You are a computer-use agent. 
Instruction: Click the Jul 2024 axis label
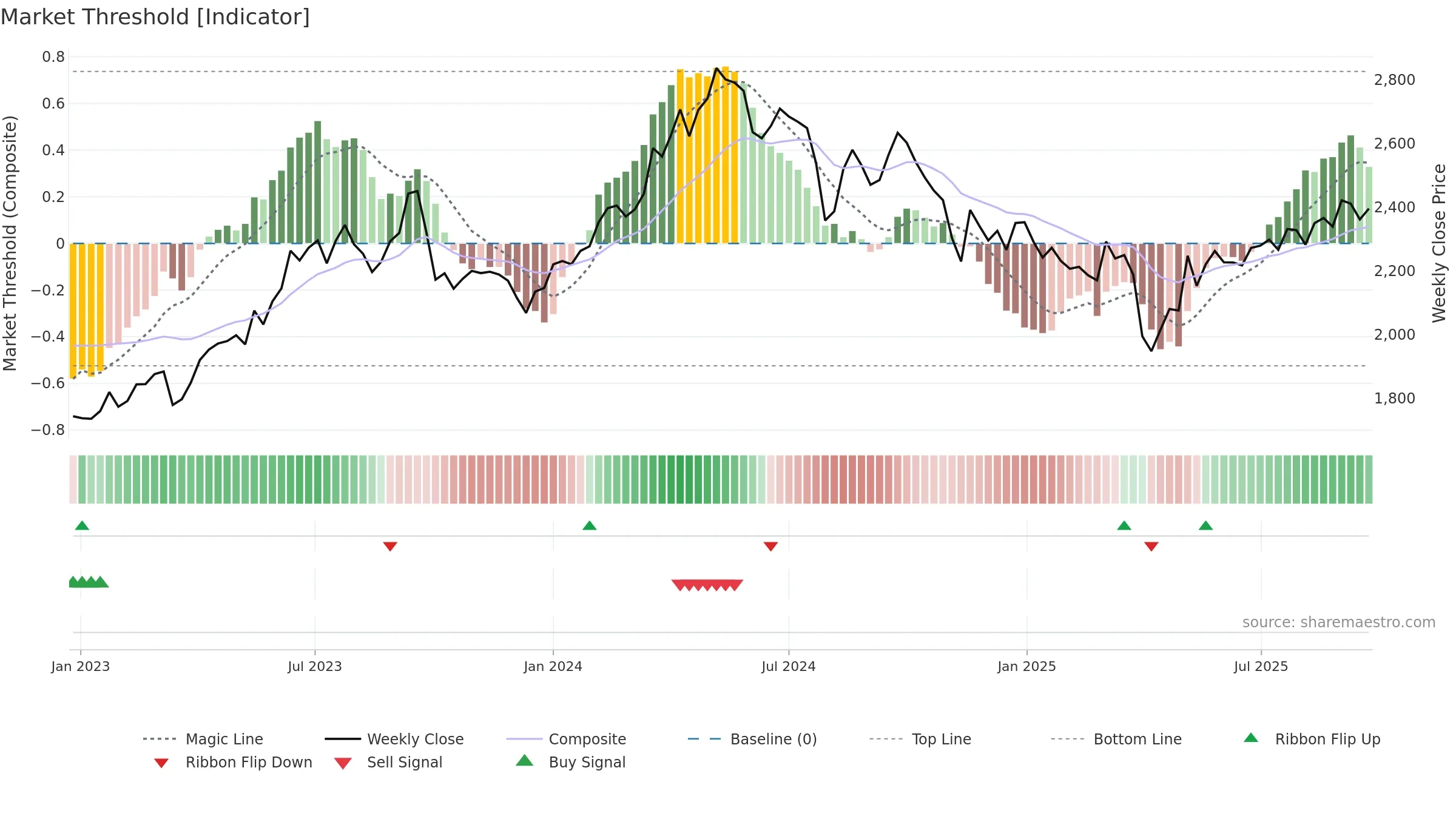click(x=789, y=666)
